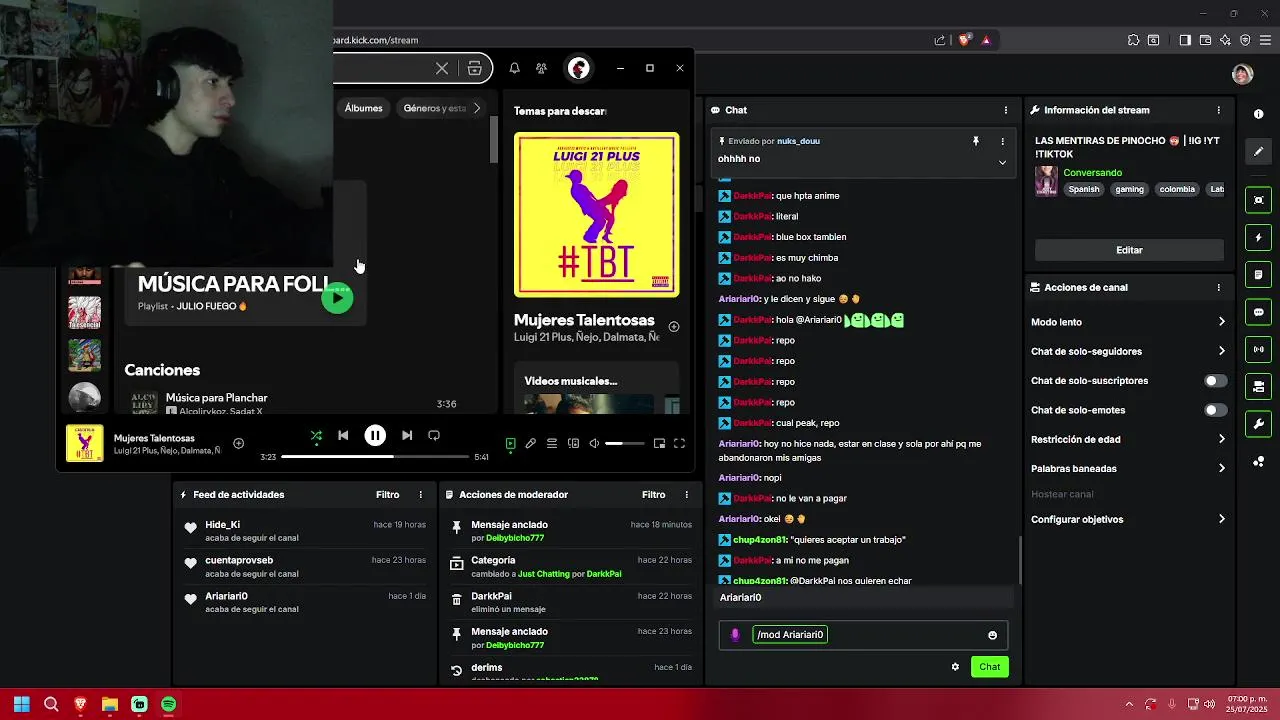Open Acciones de canal three-dot menu

click(1218, 287)
